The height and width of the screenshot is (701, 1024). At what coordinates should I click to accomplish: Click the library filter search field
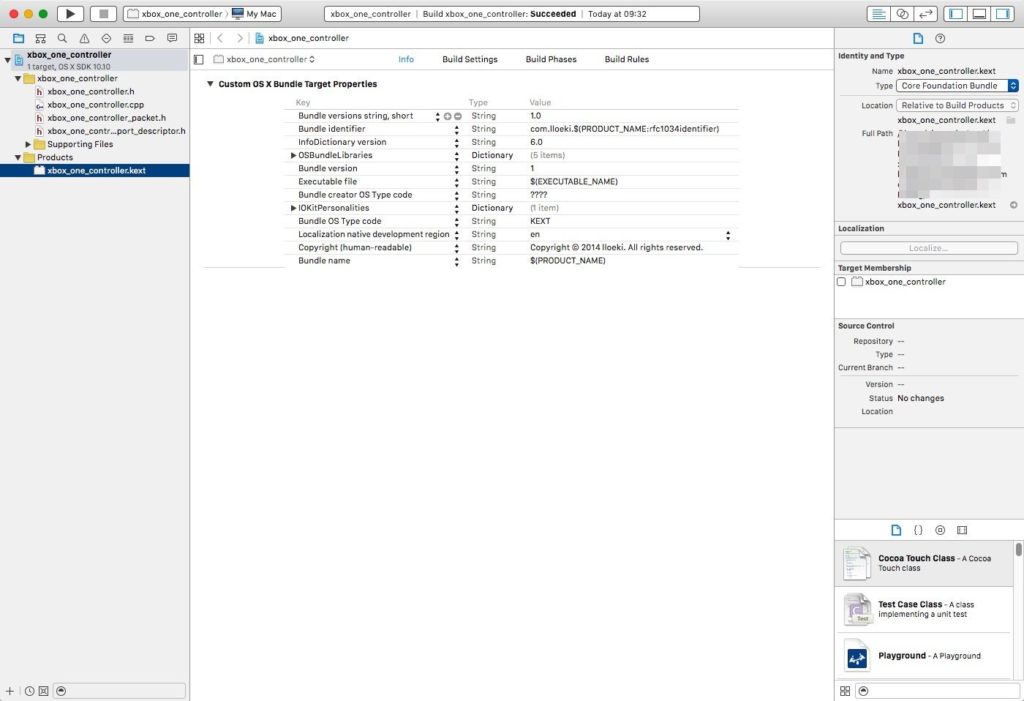point(938,691)
